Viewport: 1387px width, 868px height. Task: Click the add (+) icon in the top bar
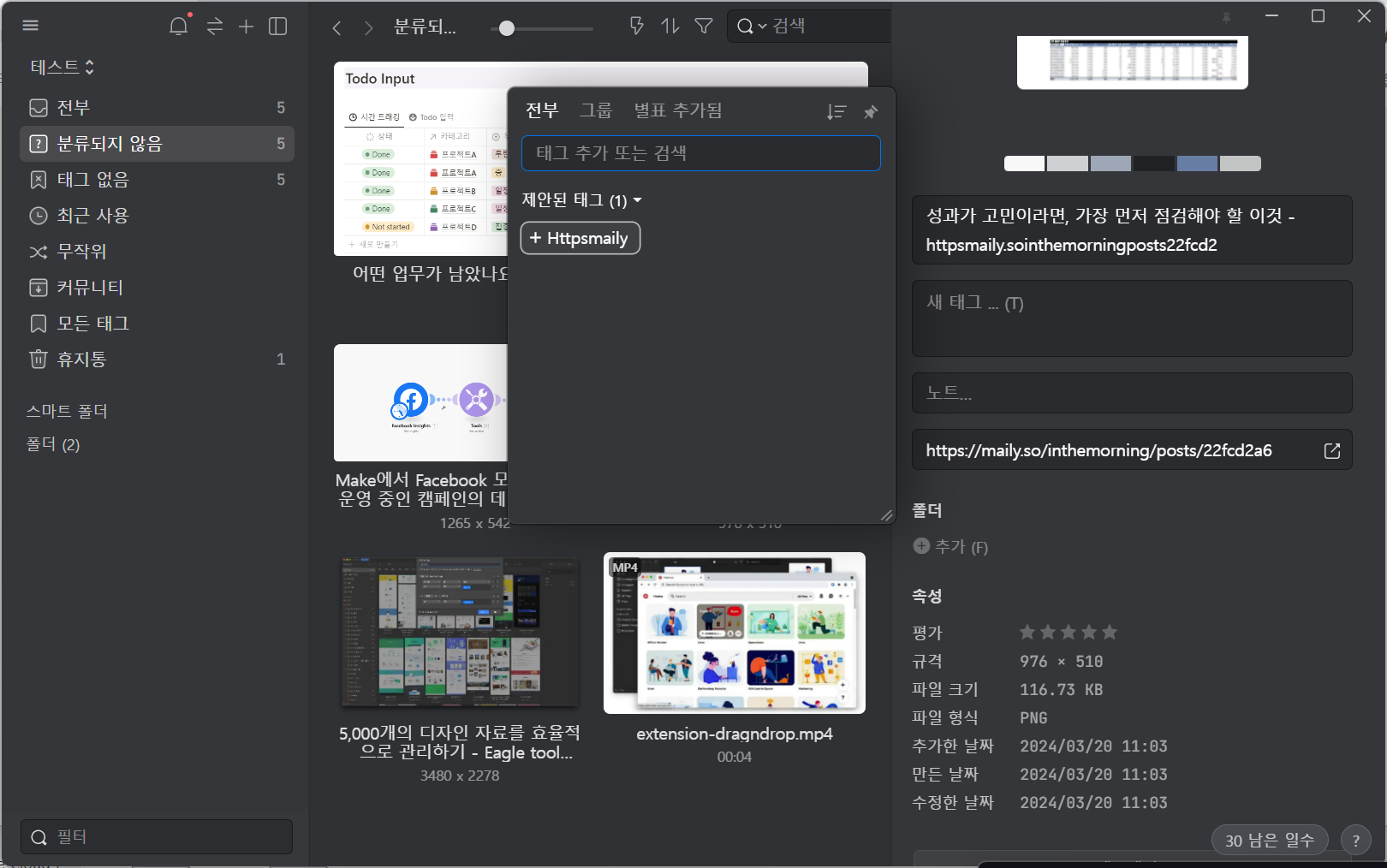[245, 27]
